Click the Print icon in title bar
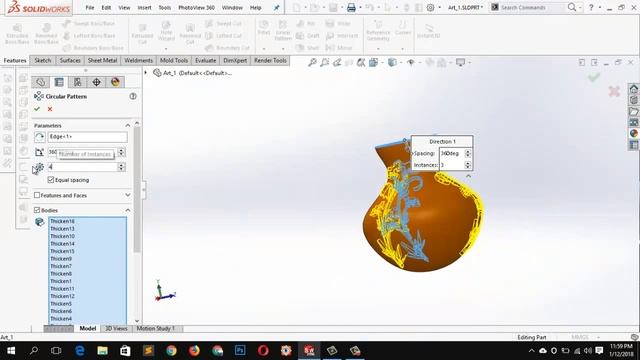Image resolution: width=640 pixels, height=360 pixels. tap(351, 7)
